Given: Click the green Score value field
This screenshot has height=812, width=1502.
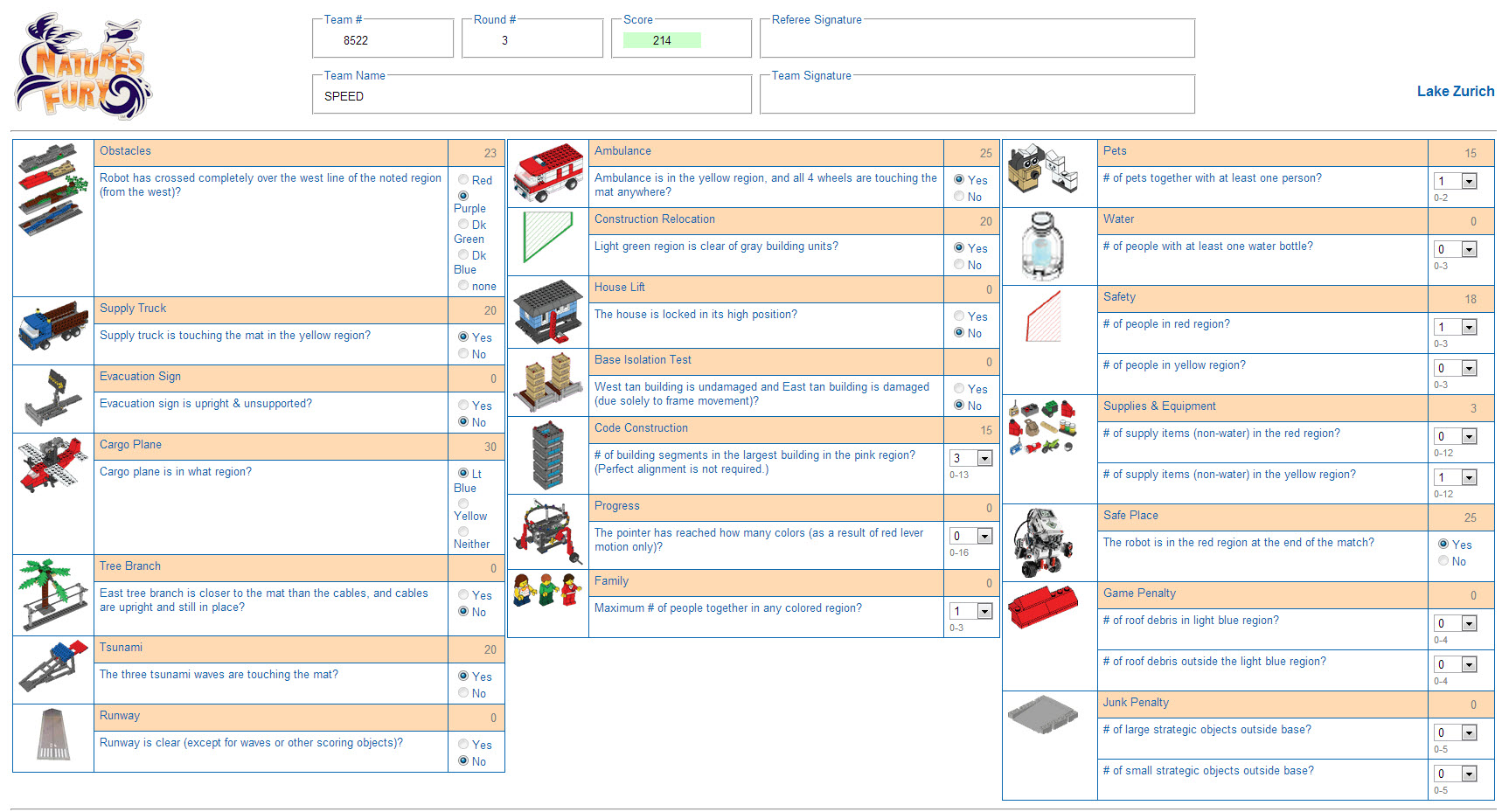Looking at the screenshot, I should point(662,40).
